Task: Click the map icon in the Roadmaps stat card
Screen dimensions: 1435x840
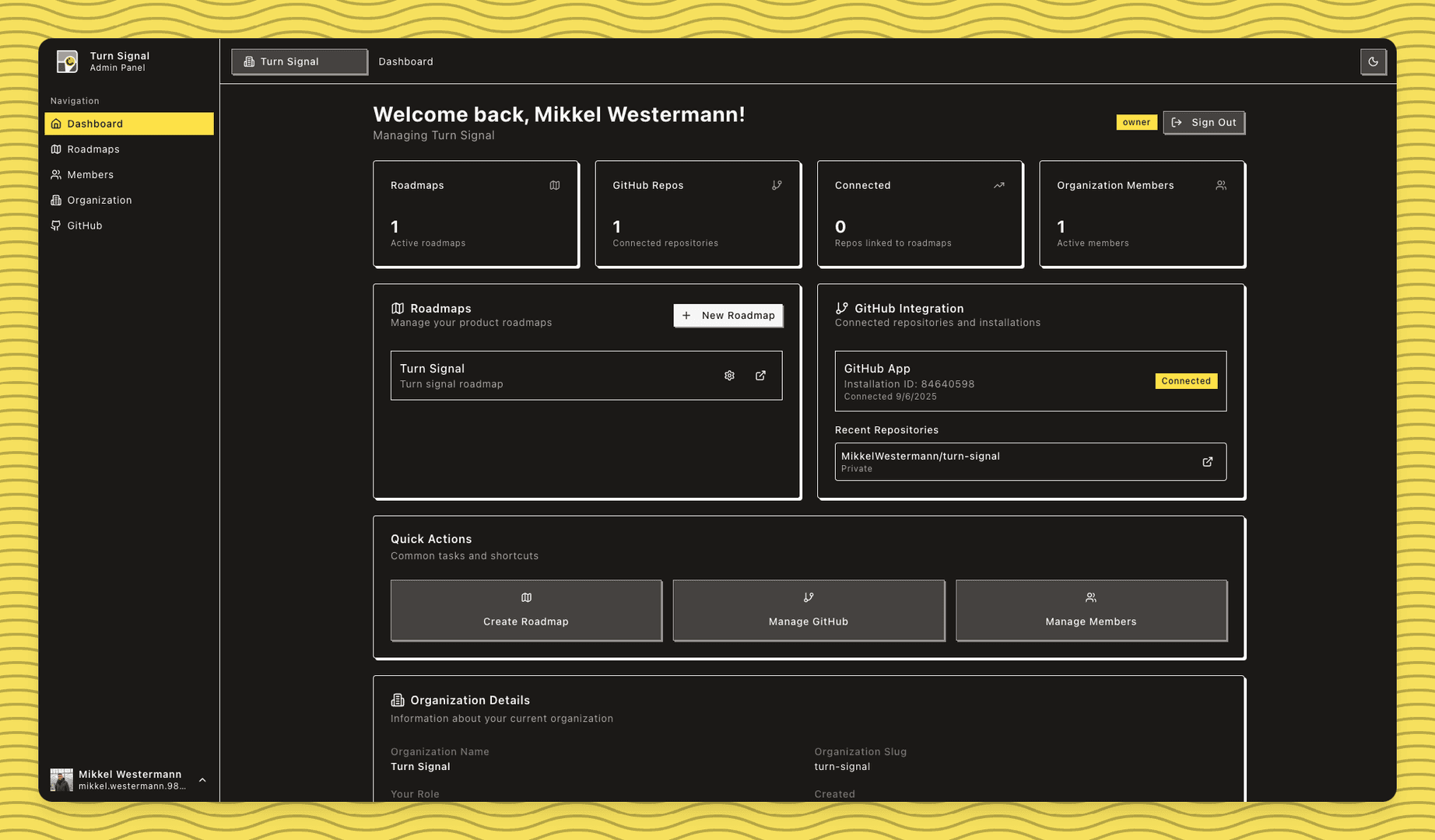Action: click(555, 185)
